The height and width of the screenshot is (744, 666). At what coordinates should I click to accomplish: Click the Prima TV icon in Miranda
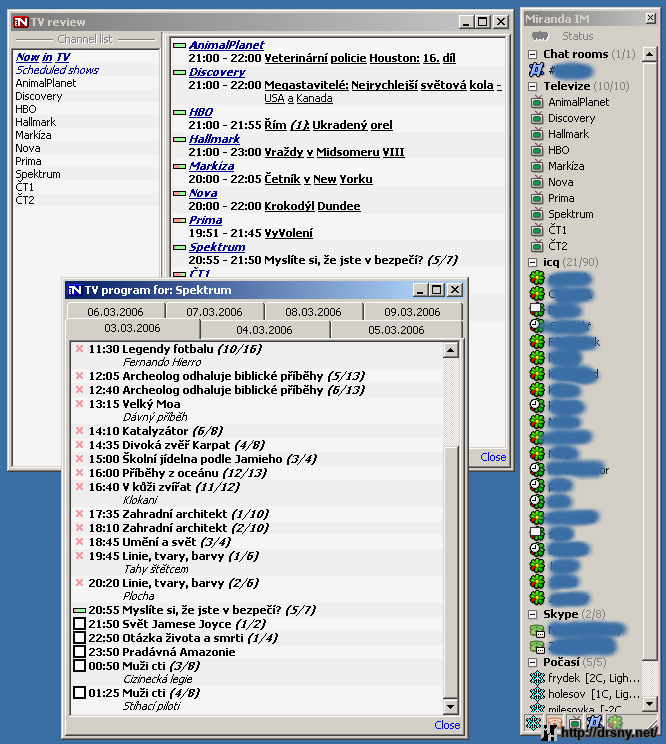pyautogui.click(x=537, y=198)
